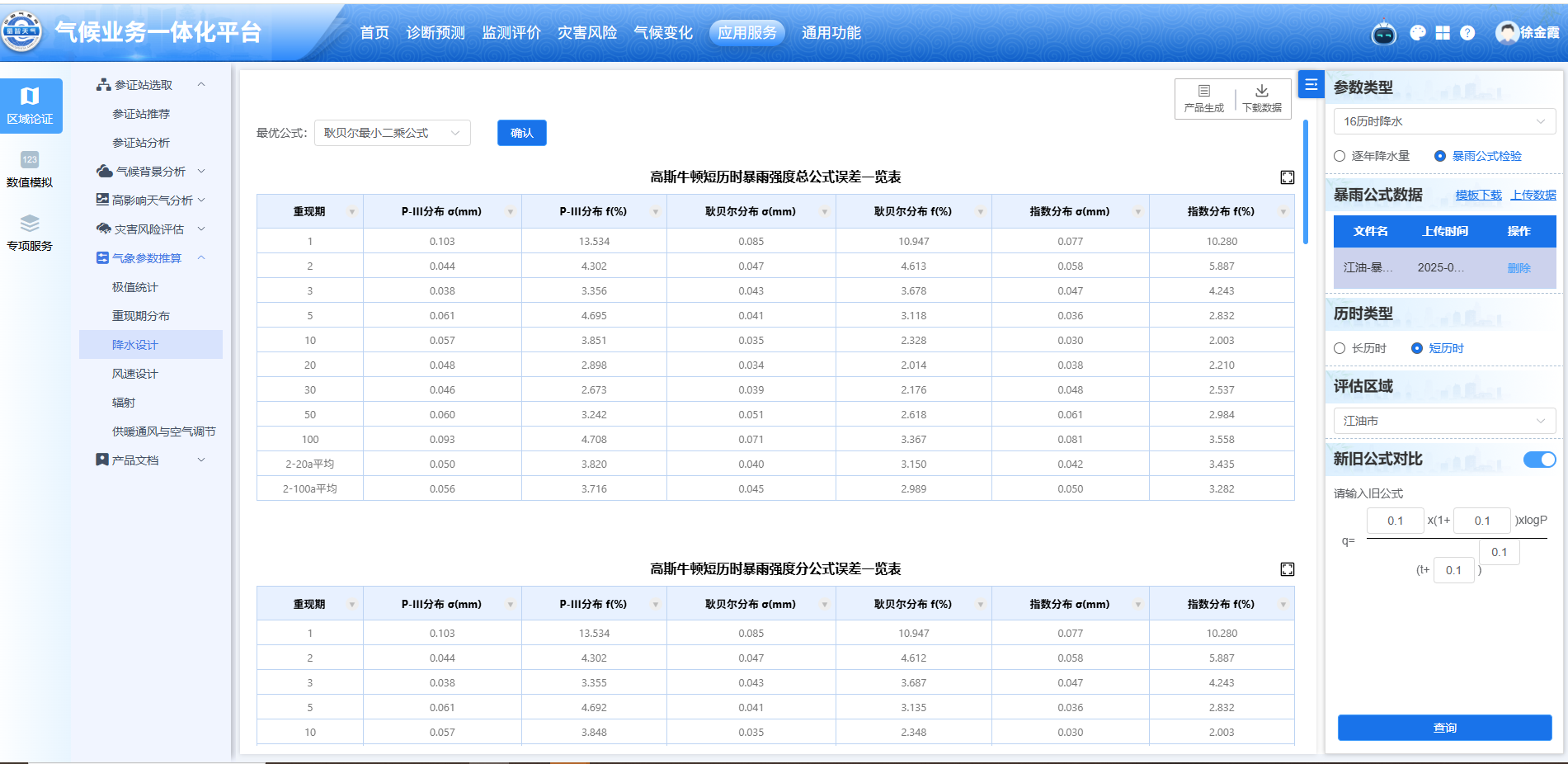Collapse the right panel with menu icon
This screenshot has width=1568, height=764.
(x=1311, y=84)
